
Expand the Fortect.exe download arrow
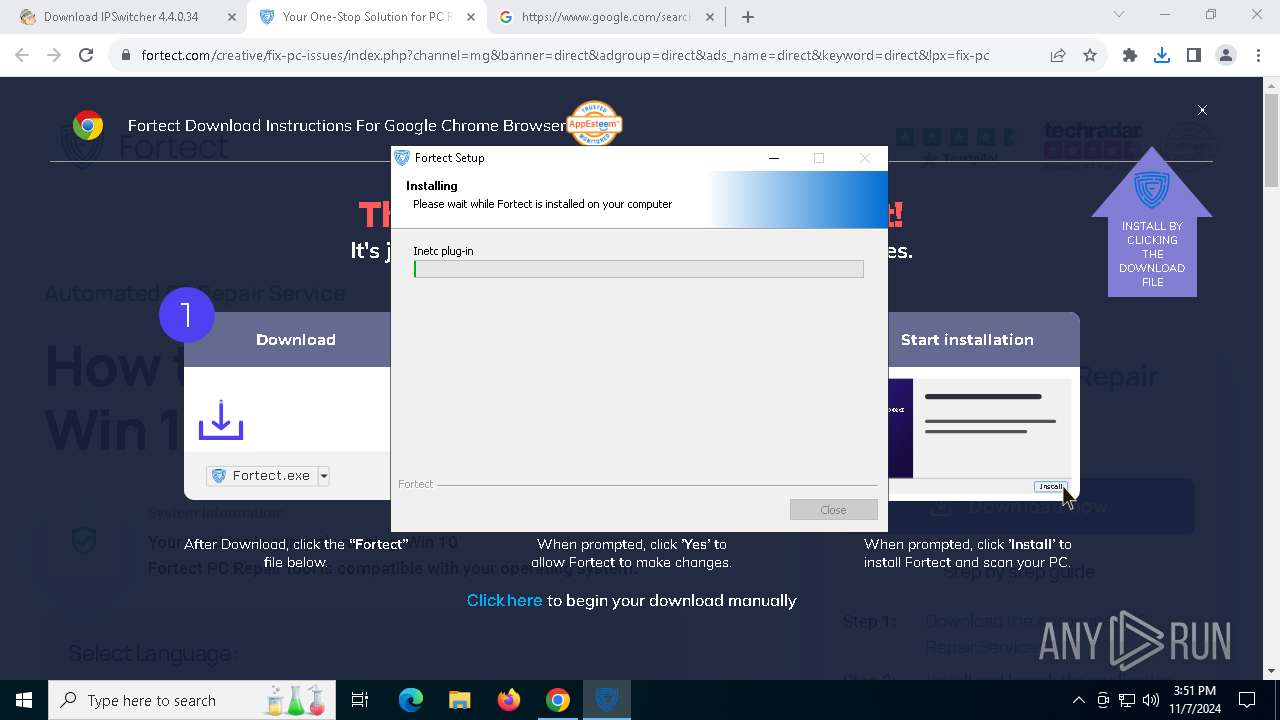coord(323,476)
